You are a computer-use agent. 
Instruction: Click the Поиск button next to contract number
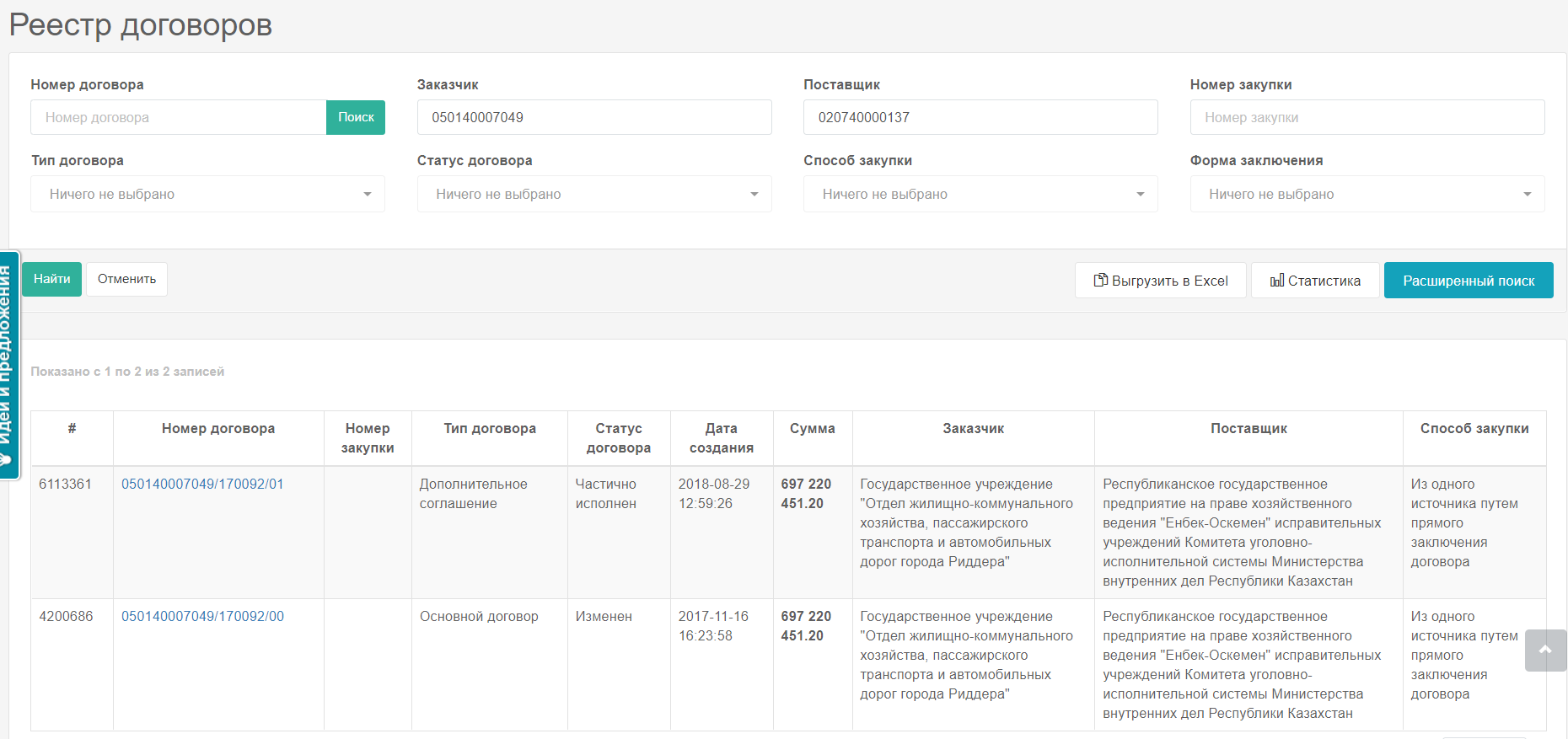[356, 117]
